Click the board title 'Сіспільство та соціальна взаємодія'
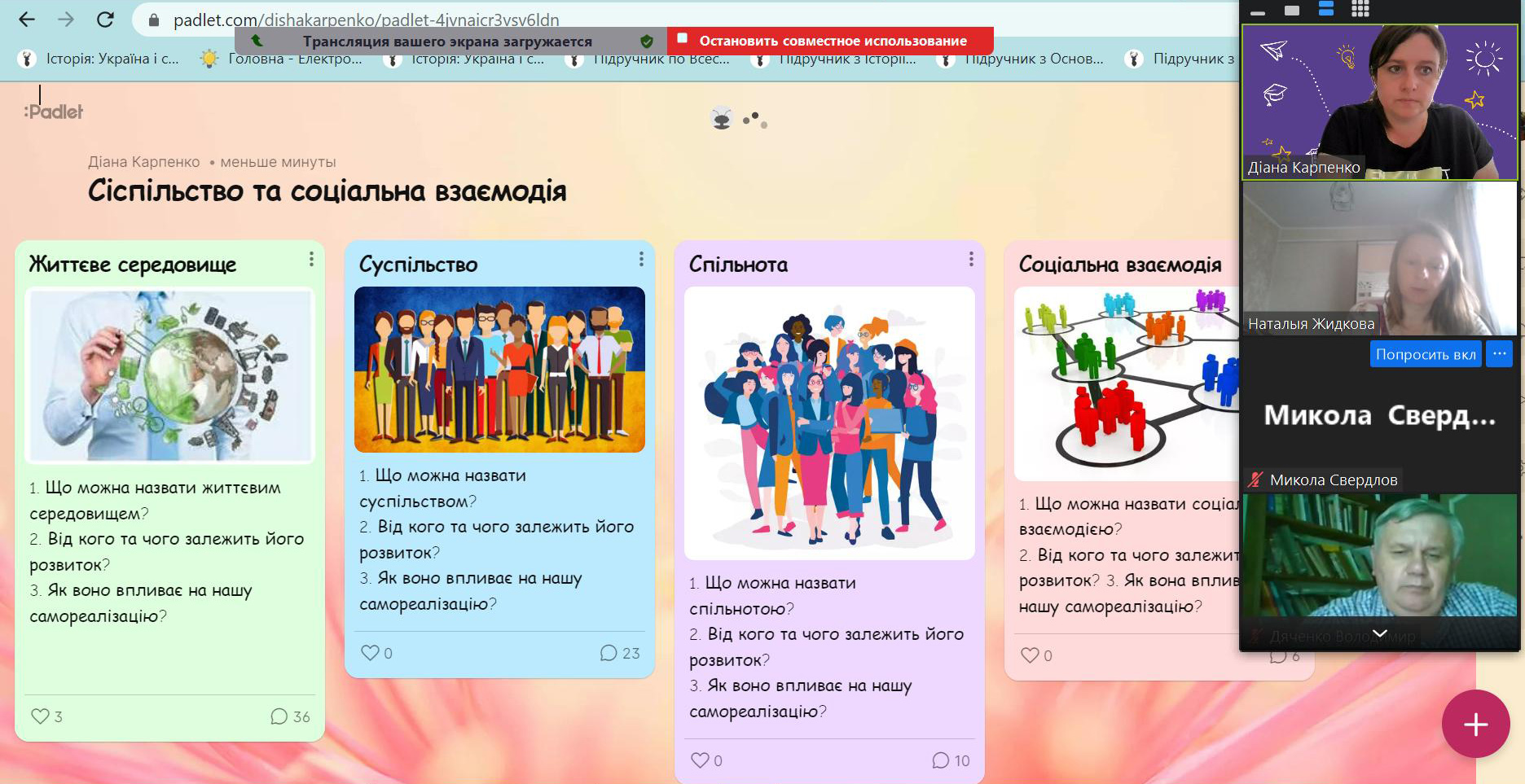The image size is (1525, 784). 327,191
